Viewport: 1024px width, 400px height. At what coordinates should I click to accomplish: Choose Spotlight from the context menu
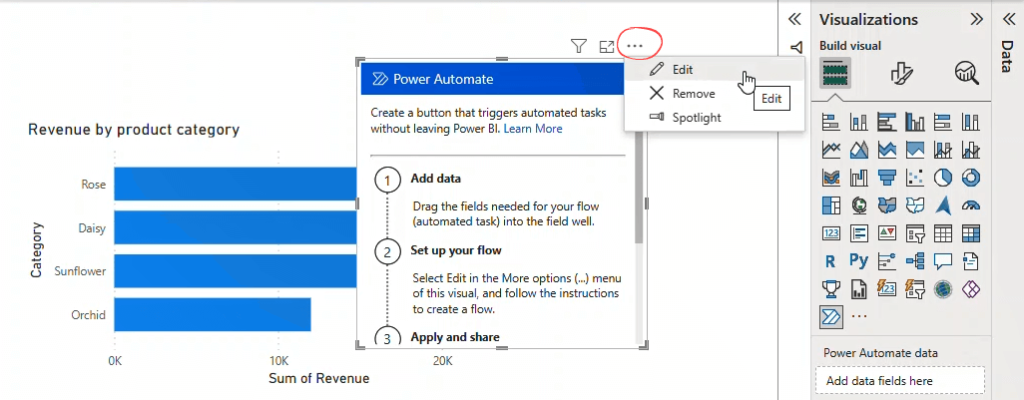(x=714, y=118)
